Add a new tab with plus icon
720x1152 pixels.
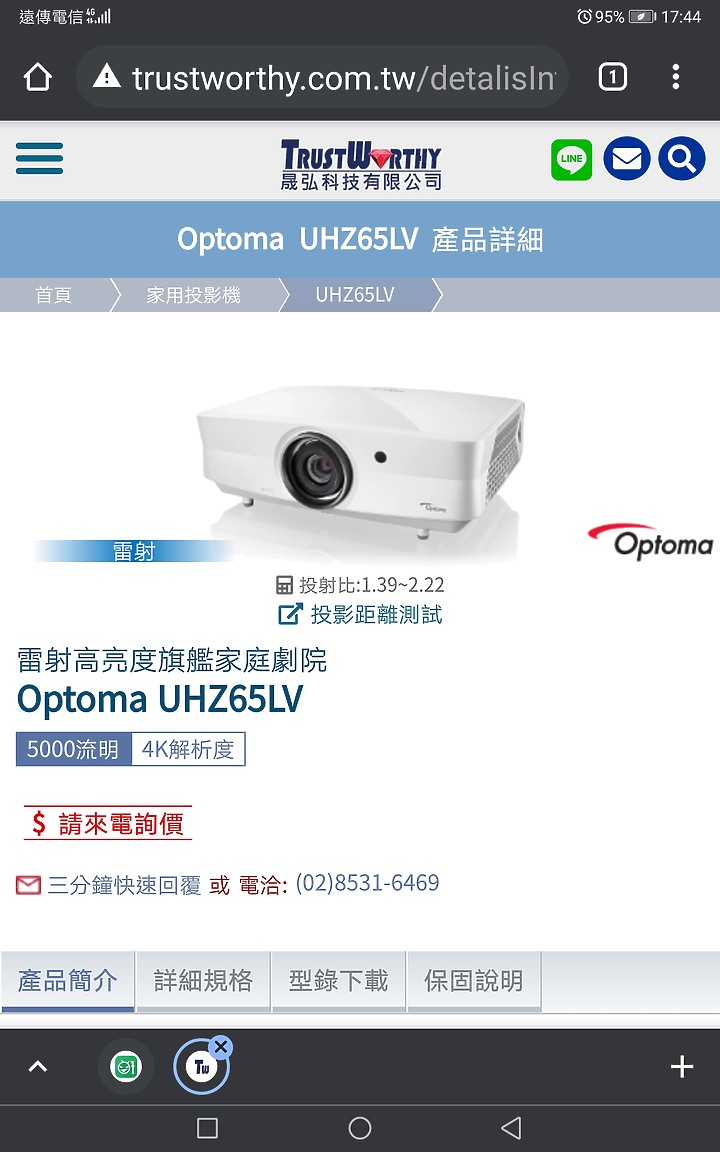[x=682, y=1067]
